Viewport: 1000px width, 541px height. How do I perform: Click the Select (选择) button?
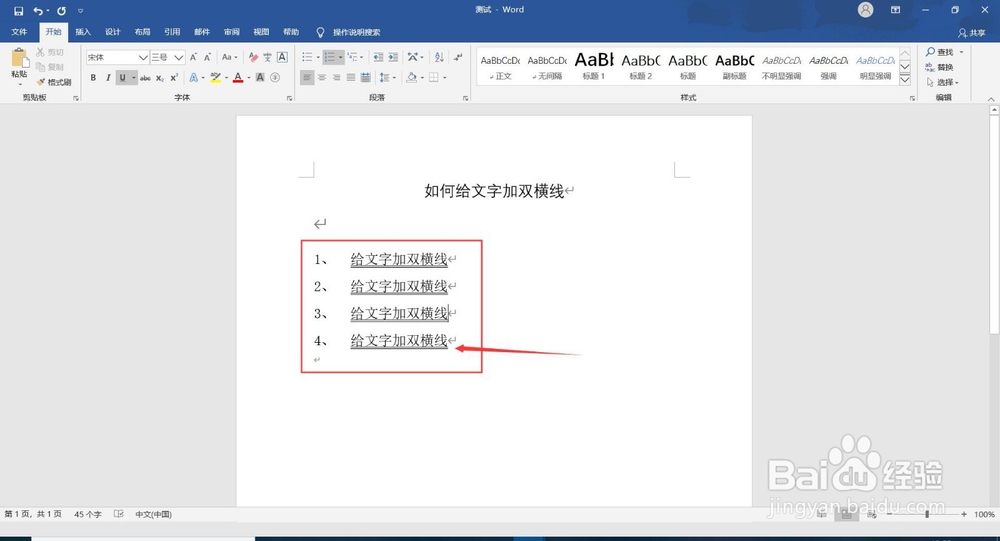pyautogui.click(x=943, y=82)
